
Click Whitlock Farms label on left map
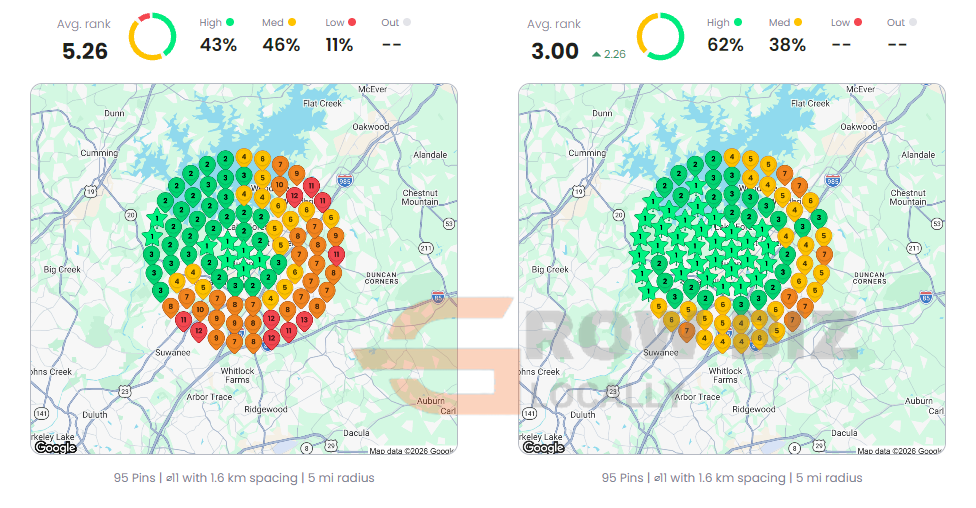pos(237,375)
